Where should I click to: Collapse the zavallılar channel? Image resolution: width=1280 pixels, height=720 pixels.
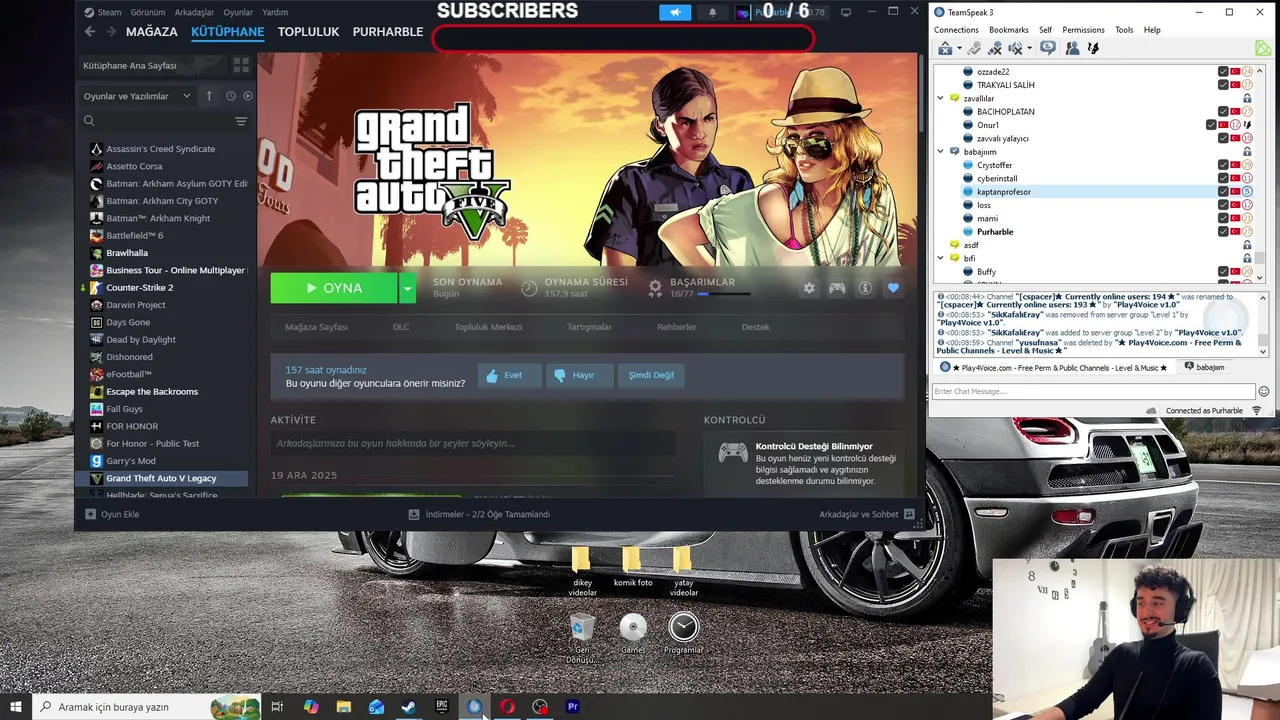pos(940,98)
